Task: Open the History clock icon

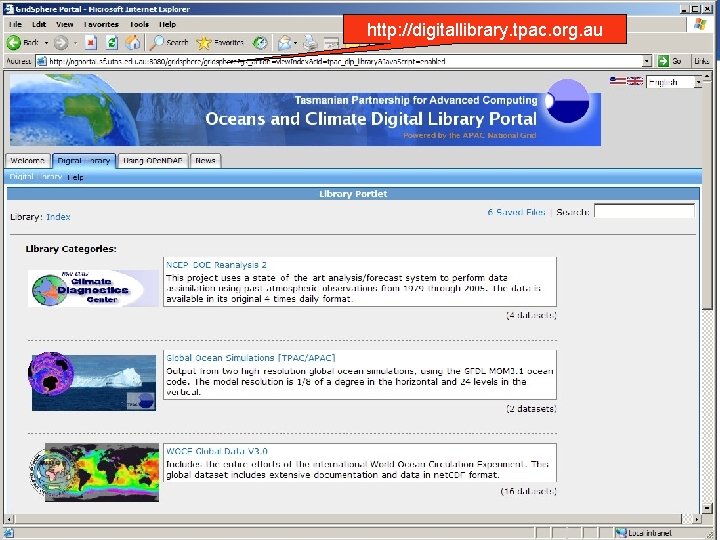Action: click(260, 43)
